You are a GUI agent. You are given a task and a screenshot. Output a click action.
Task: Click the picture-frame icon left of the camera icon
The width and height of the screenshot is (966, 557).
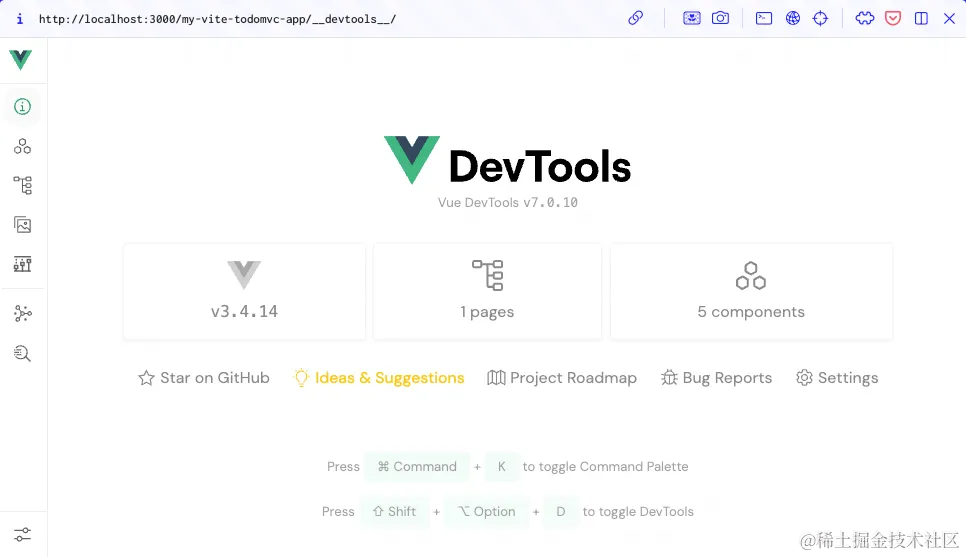[x=692, y=18]
